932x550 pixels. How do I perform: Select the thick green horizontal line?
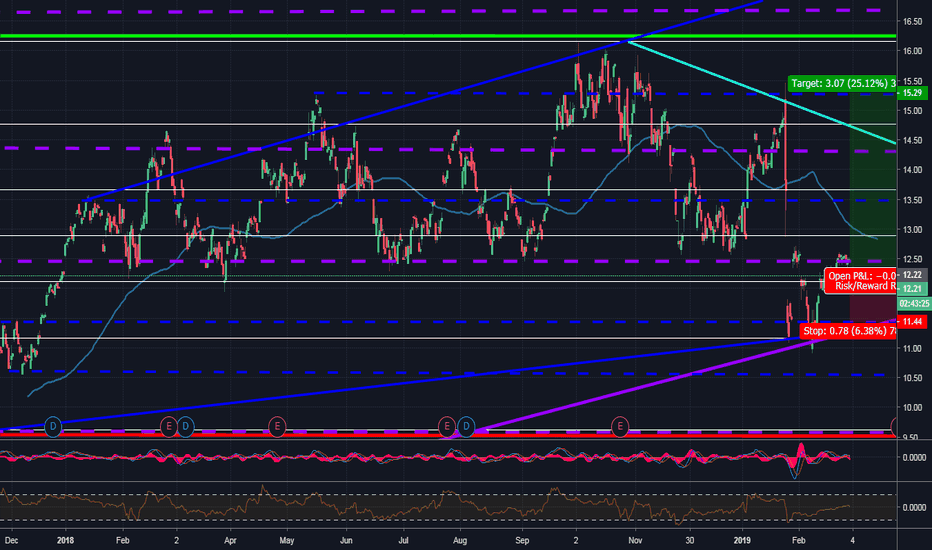coord(448,36)
